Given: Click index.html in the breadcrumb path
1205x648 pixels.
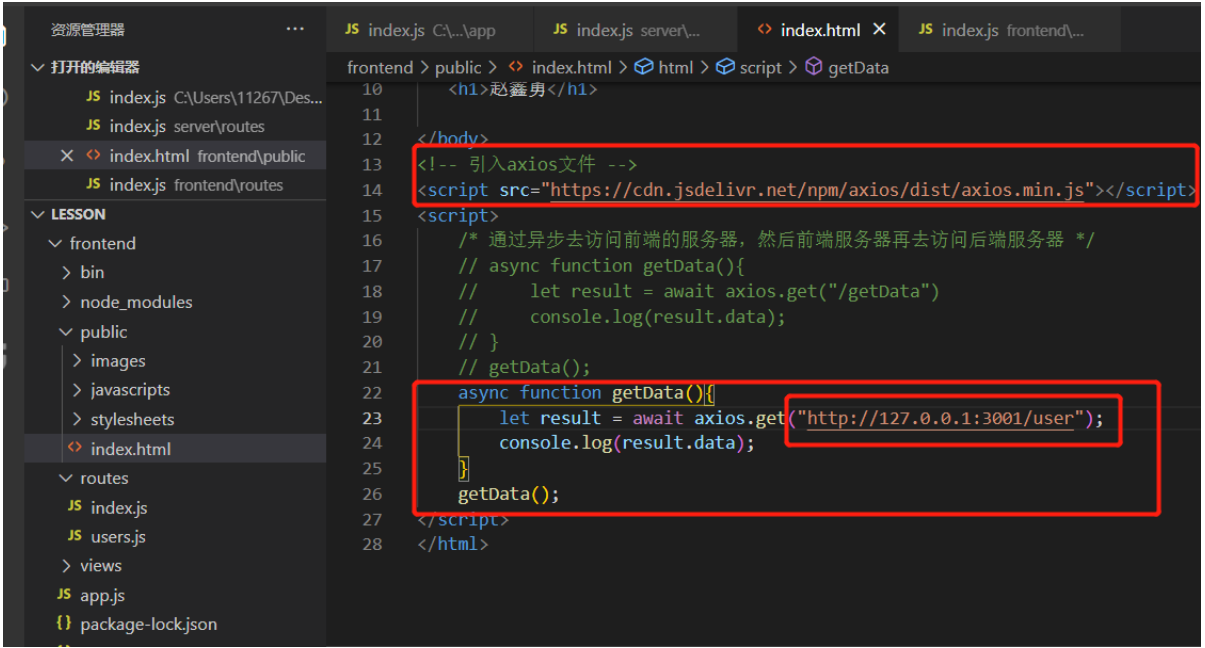Looking at the screenshot, I should tap(571, 67).
